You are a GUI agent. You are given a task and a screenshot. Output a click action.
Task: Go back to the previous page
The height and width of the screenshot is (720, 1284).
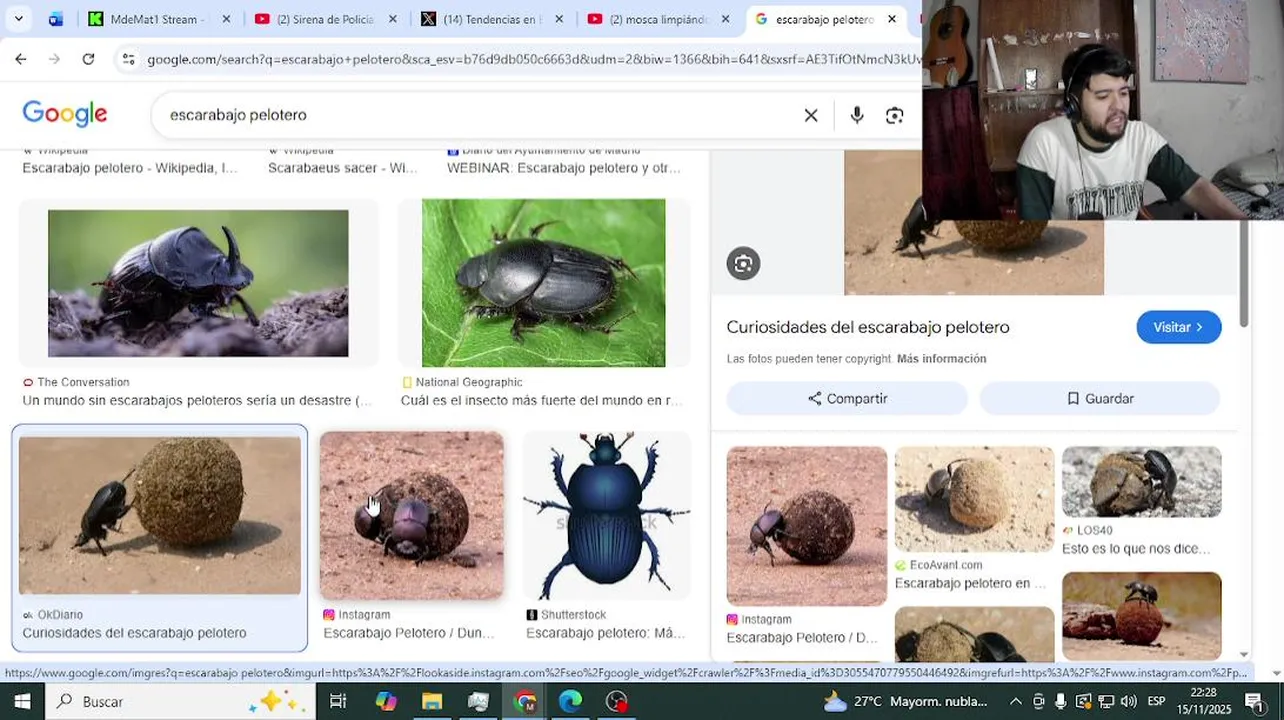(21, 59)
